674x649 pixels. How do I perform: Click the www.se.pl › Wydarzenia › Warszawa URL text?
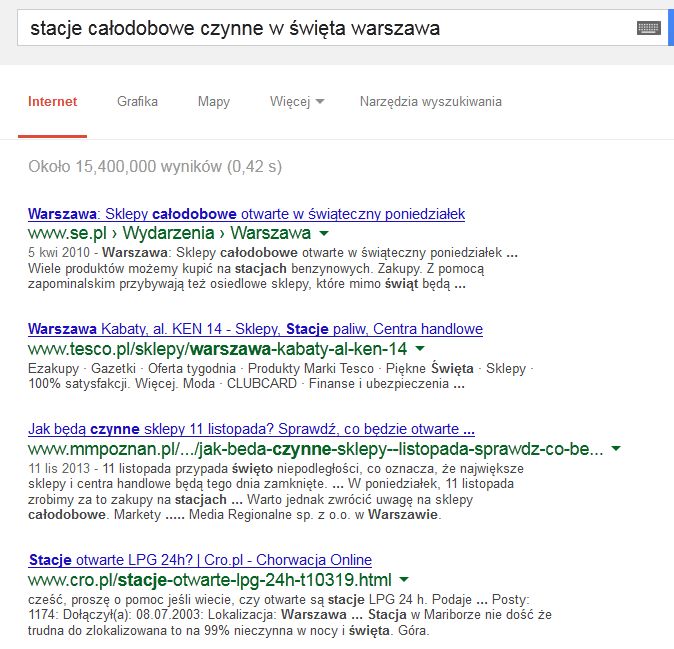pos(169,233)
